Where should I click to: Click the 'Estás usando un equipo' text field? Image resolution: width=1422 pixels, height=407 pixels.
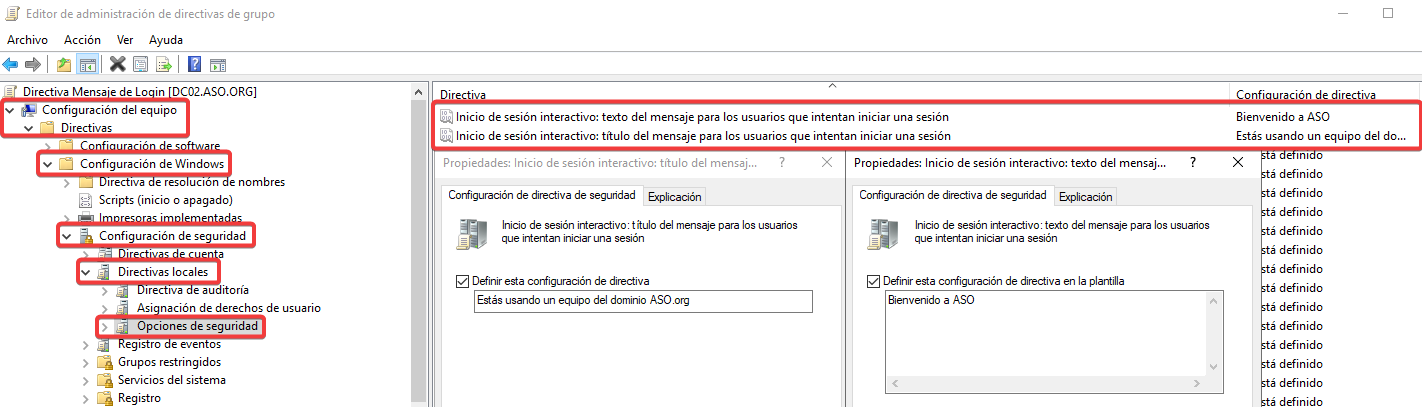pos(643,301)
